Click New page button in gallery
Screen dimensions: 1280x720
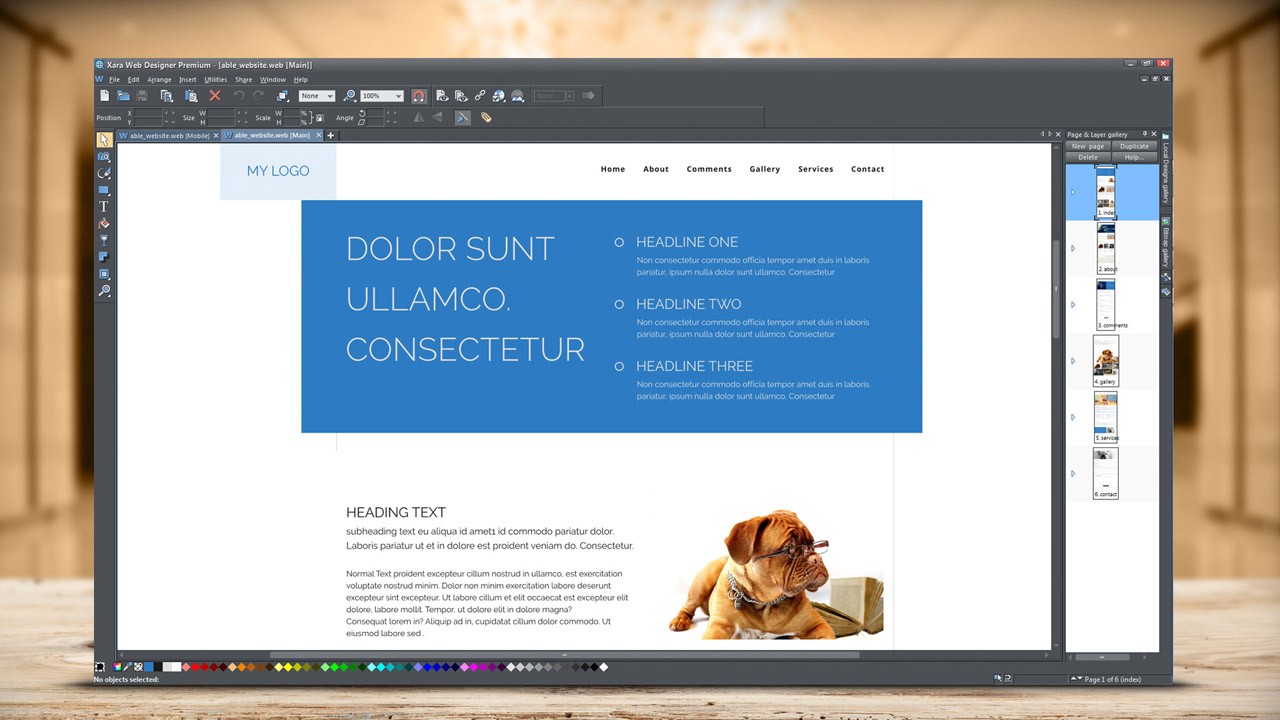(1088, 146)
